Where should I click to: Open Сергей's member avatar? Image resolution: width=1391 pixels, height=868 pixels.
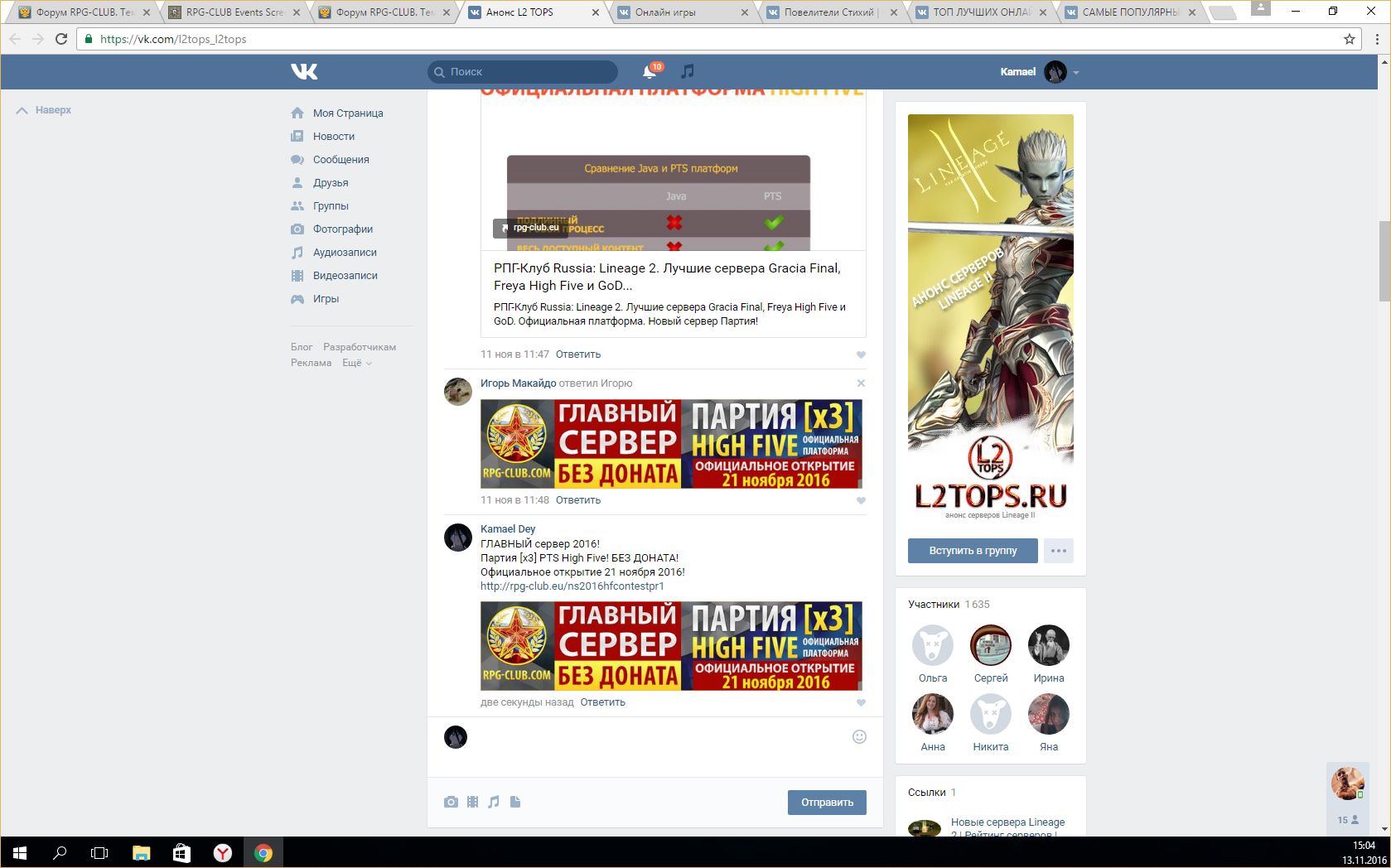click(991, 645)
